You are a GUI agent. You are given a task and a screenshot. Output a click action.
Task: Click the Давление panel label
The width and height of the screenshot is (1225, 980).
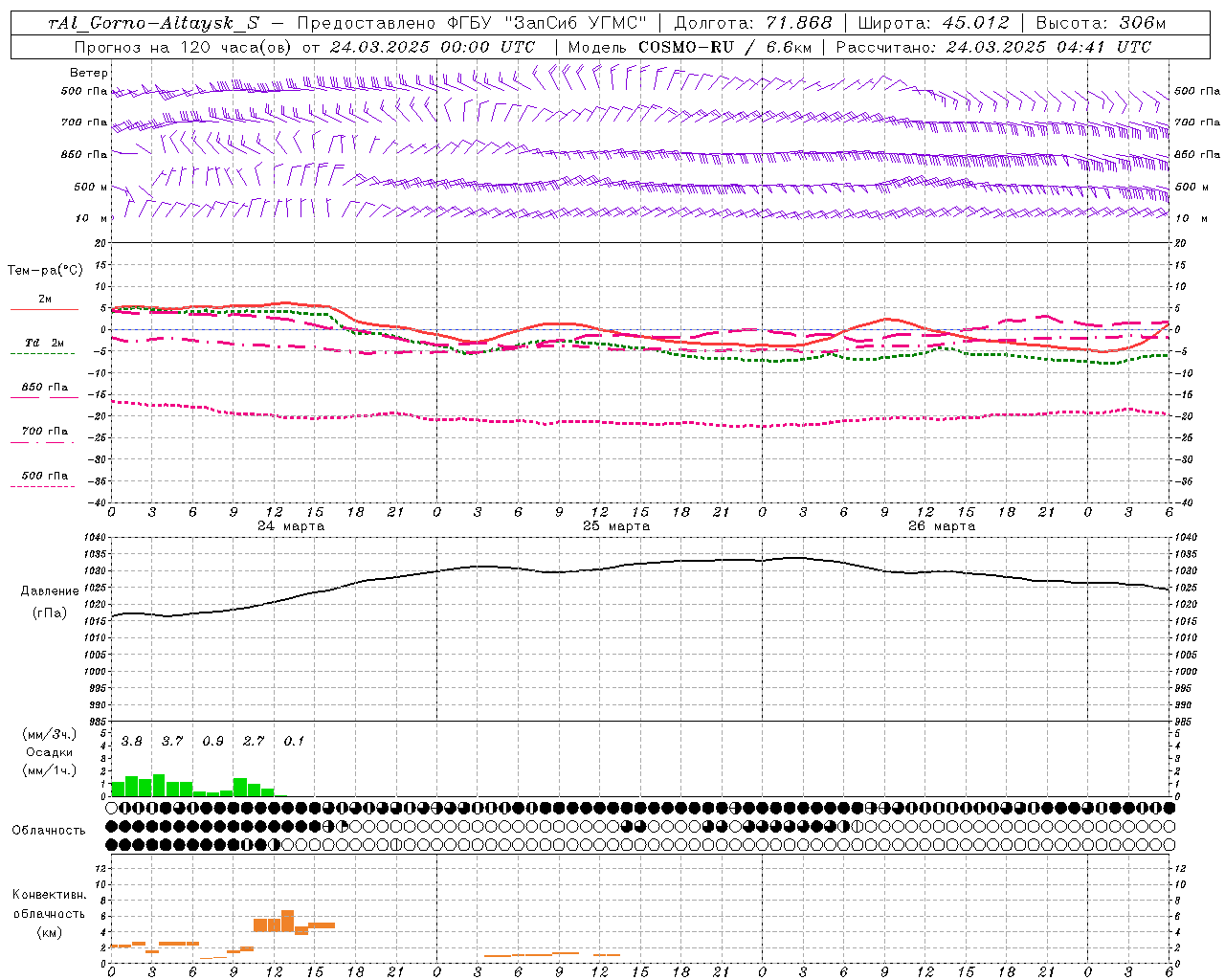50,591
